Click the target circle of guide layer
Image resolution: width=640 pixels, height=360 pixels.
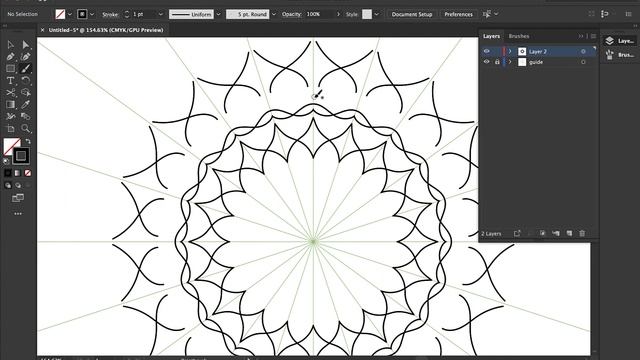[x=583, y=62]
